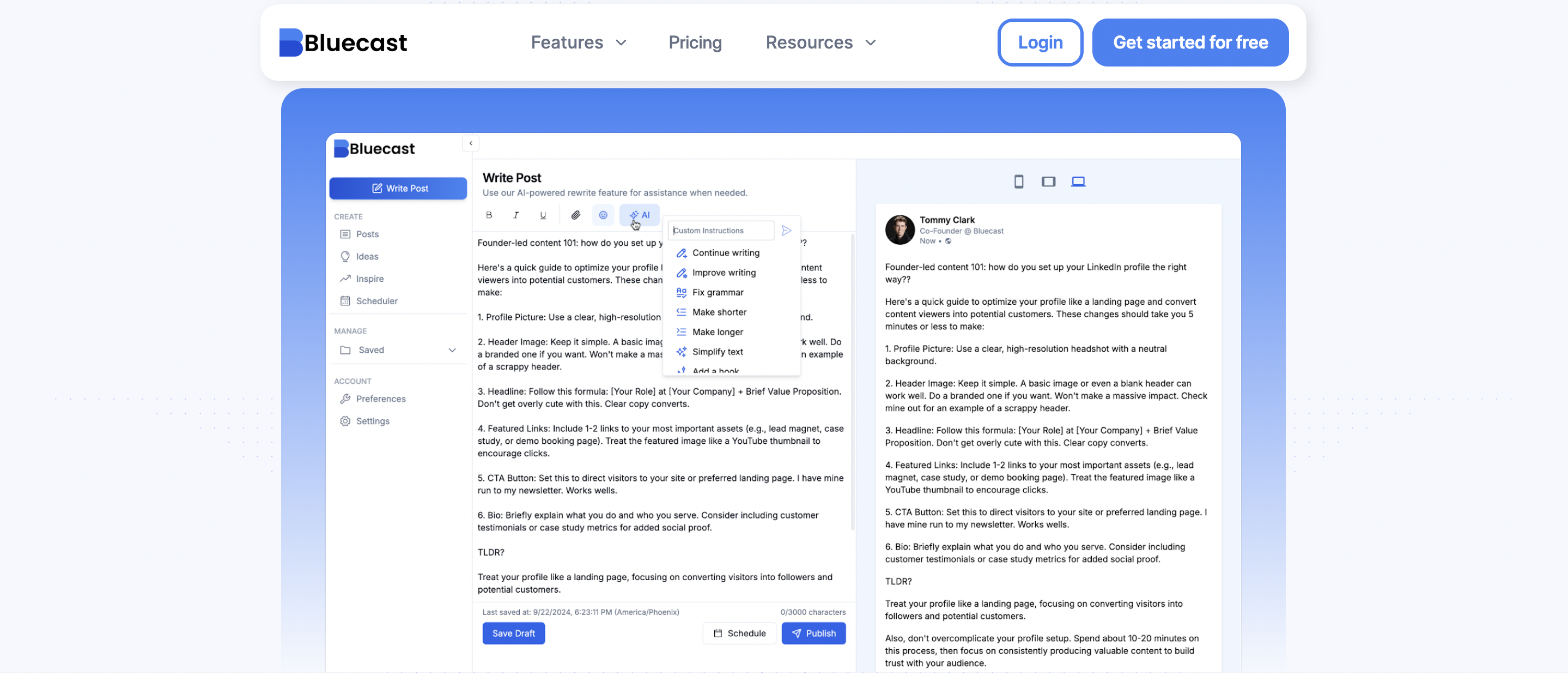Publish the post
Viewport: 1568px width, 700px height.
[x=813, y=633]
